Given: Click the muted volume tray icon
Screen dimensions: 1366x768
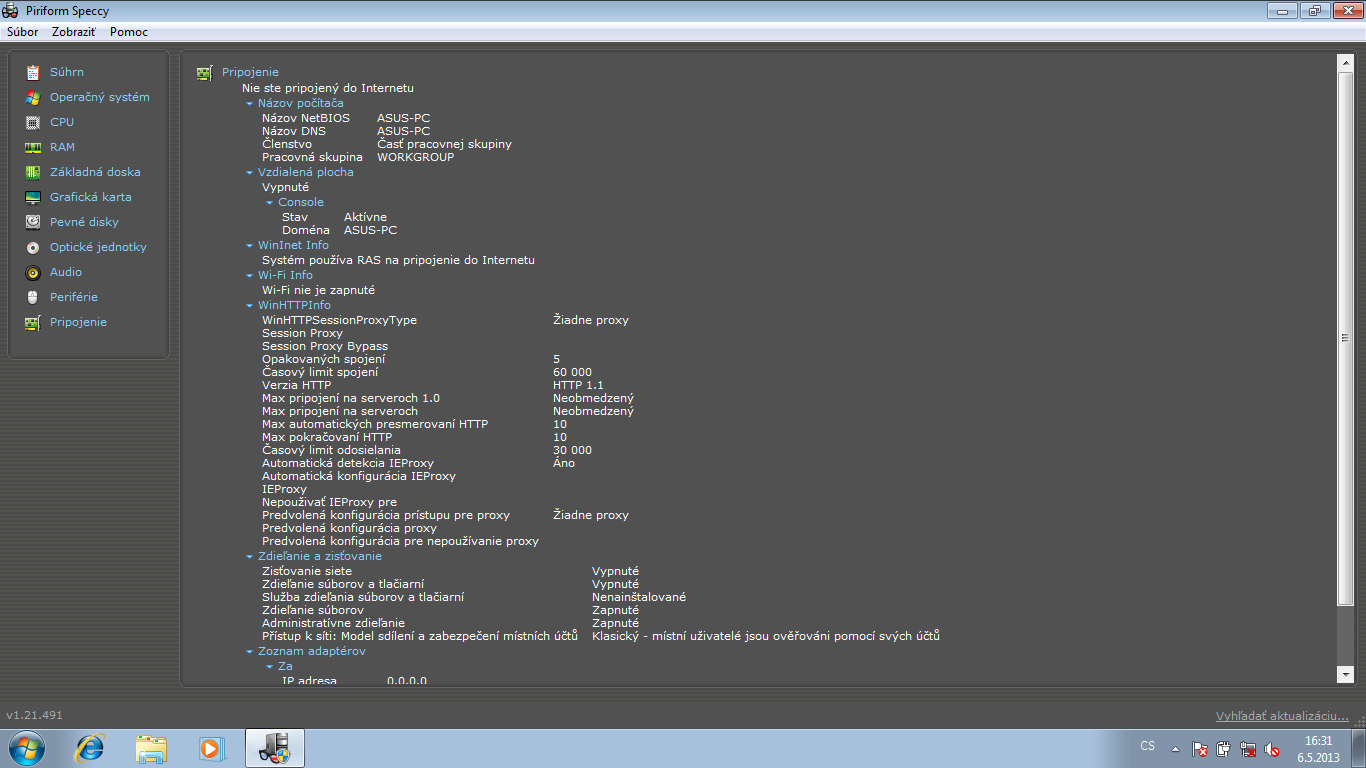Looking at the screenshot, I should click(x=1272, y=748).
